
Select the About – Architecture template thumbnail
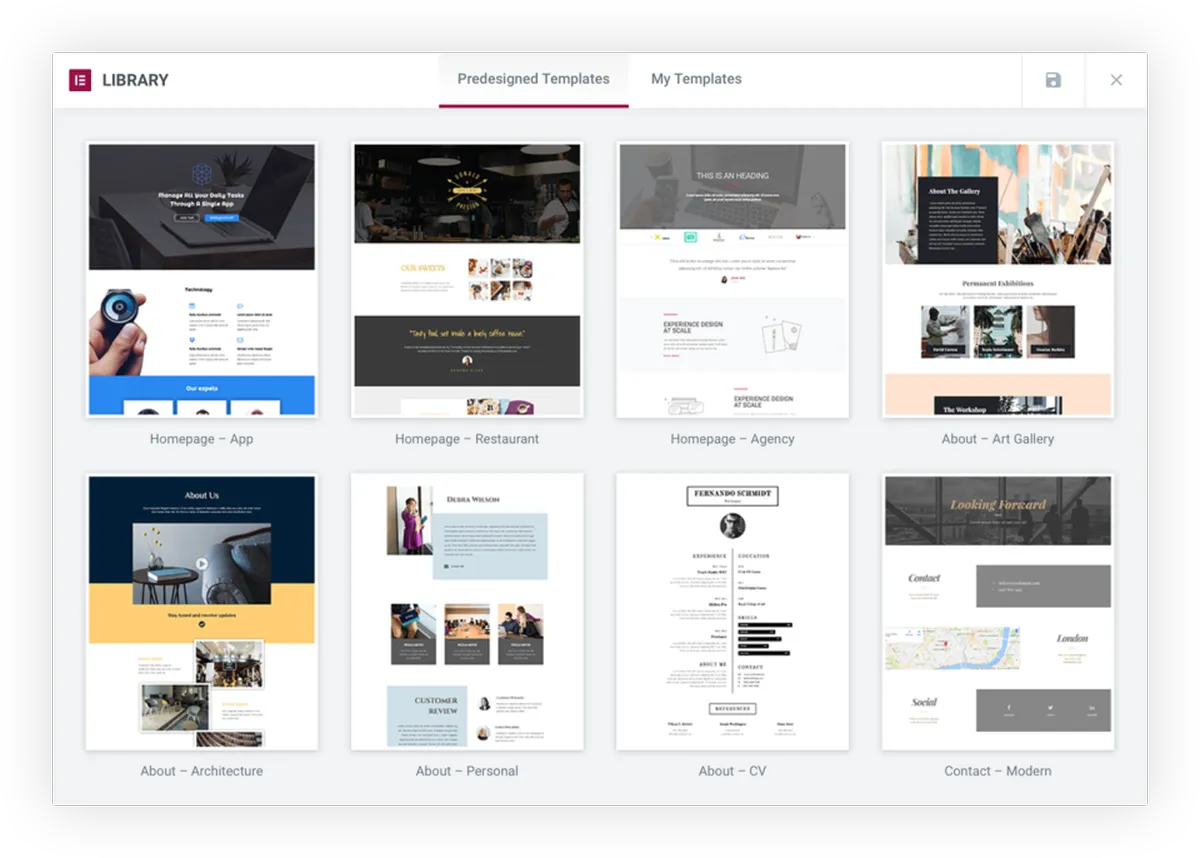click(202, 611)
